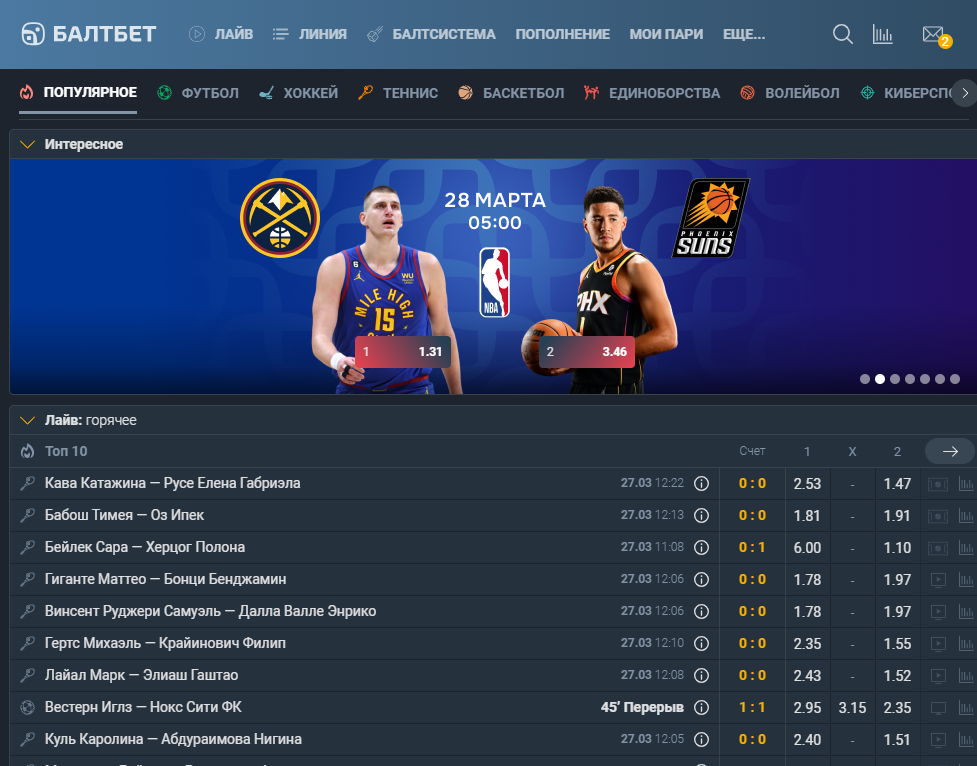Open info icon for Вестерн Иглз match
Image resolution: width=977 pixels, height=766 pixels.
tap(702, 707)
